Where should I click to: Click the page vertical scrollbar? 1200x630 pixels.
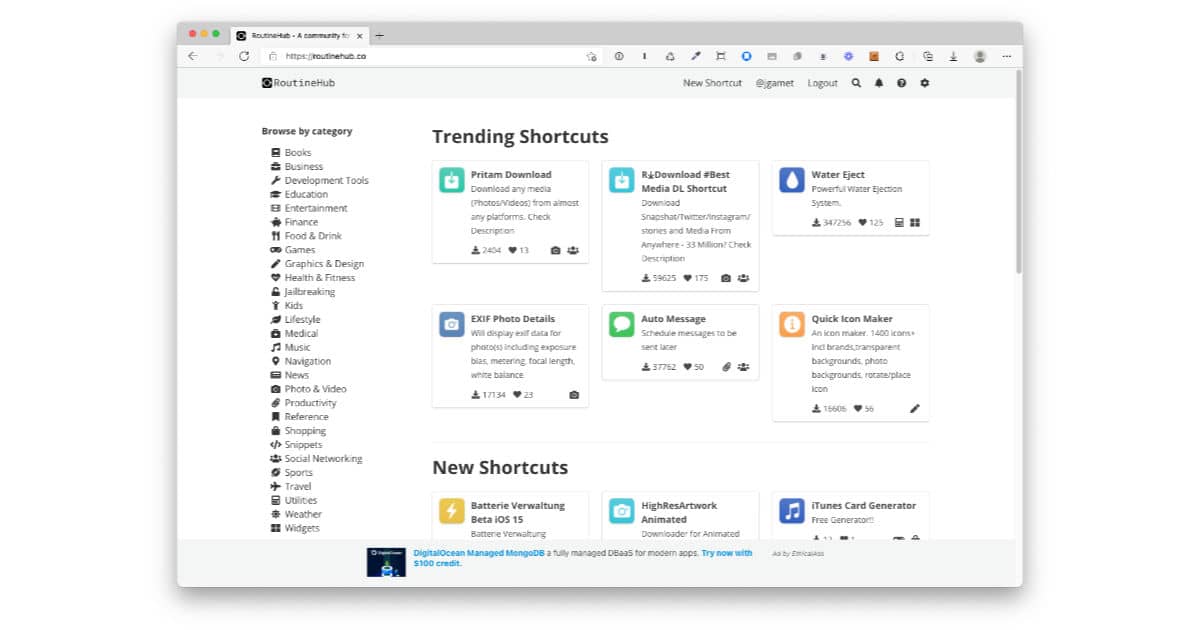1018,170
